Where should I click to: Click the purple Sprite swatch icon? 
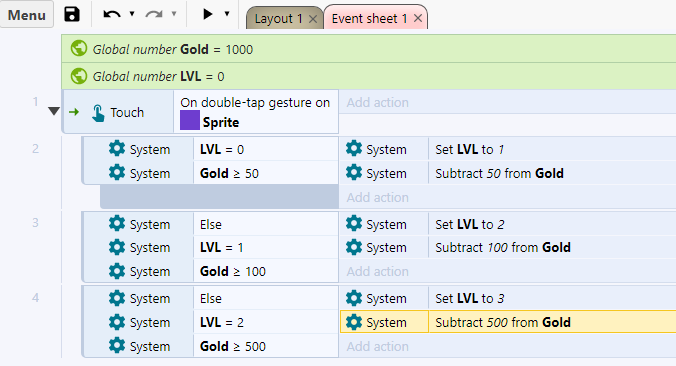click(x=190, y=120)
